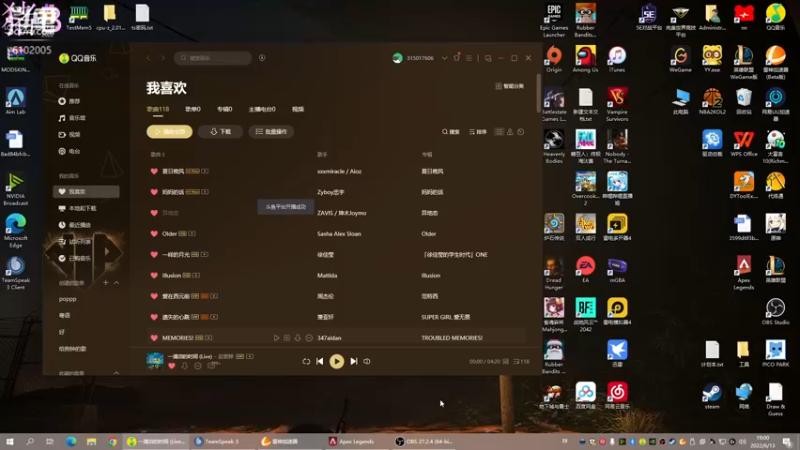The image size is (800, 450).
Task: Open the volume control speaker icon
Action: point(367,361)
